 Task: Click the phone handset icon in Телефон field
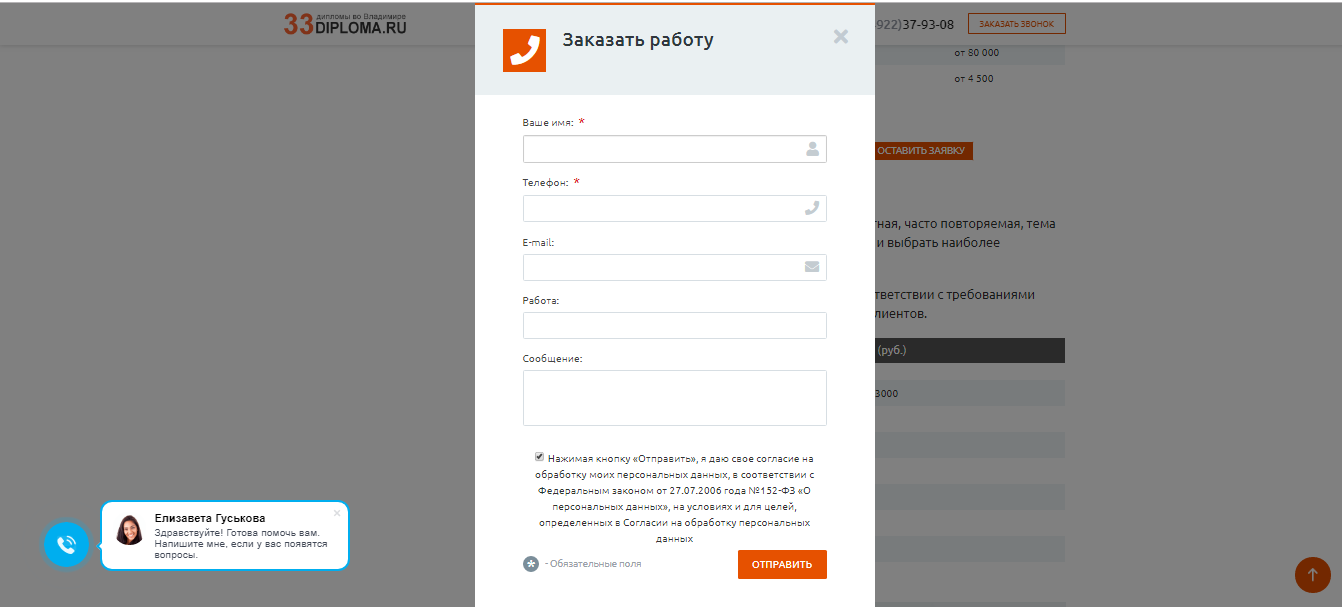[812, 208]
